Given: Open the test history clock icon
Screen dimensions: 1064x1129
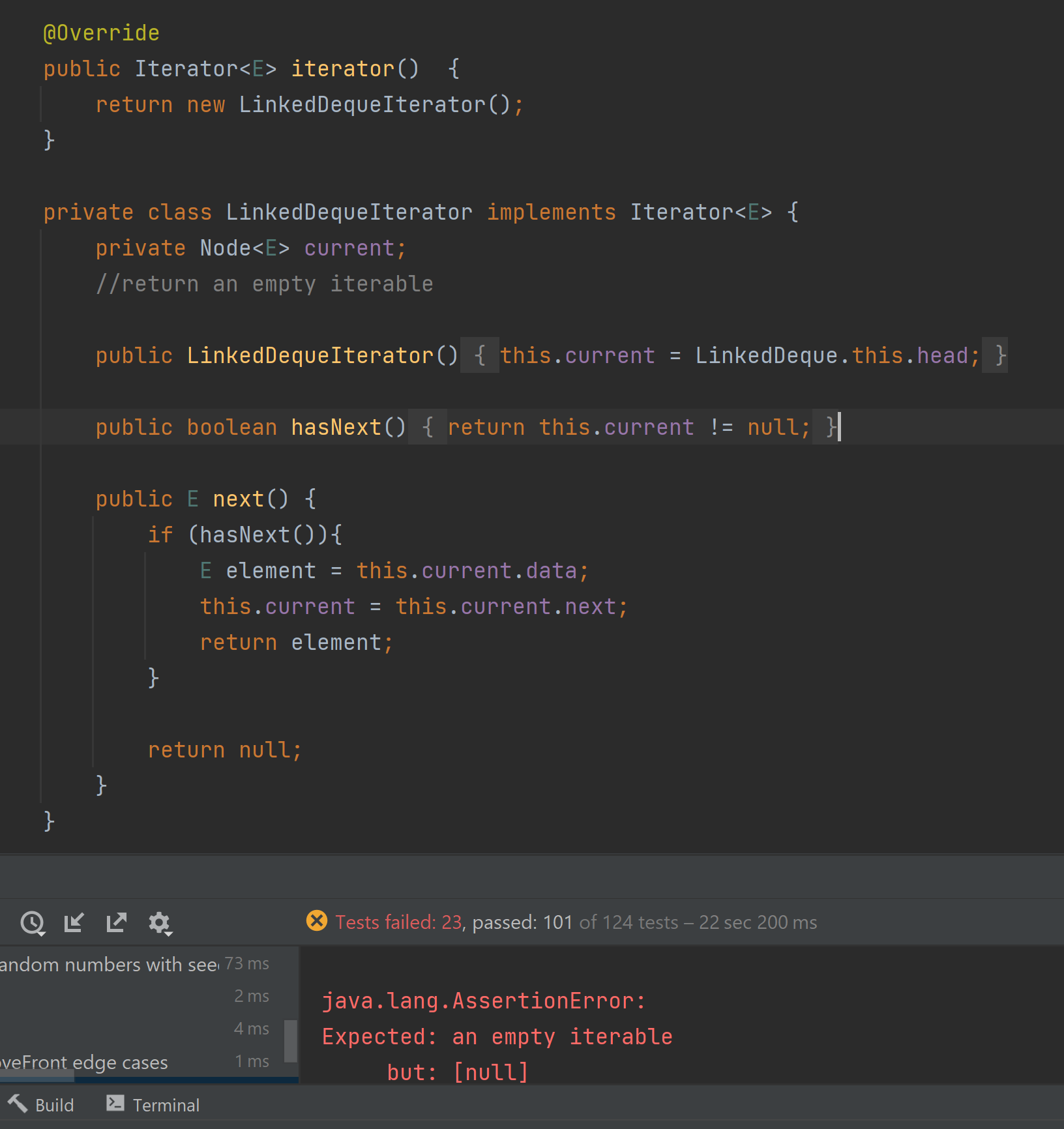Looking at the screenshot, I should [x=32, y=922].
